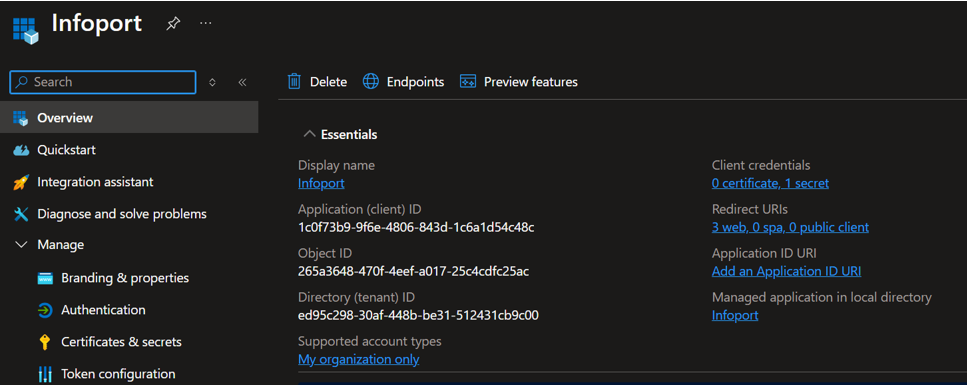
Task: Click the Delete button label
Action: 328,82
